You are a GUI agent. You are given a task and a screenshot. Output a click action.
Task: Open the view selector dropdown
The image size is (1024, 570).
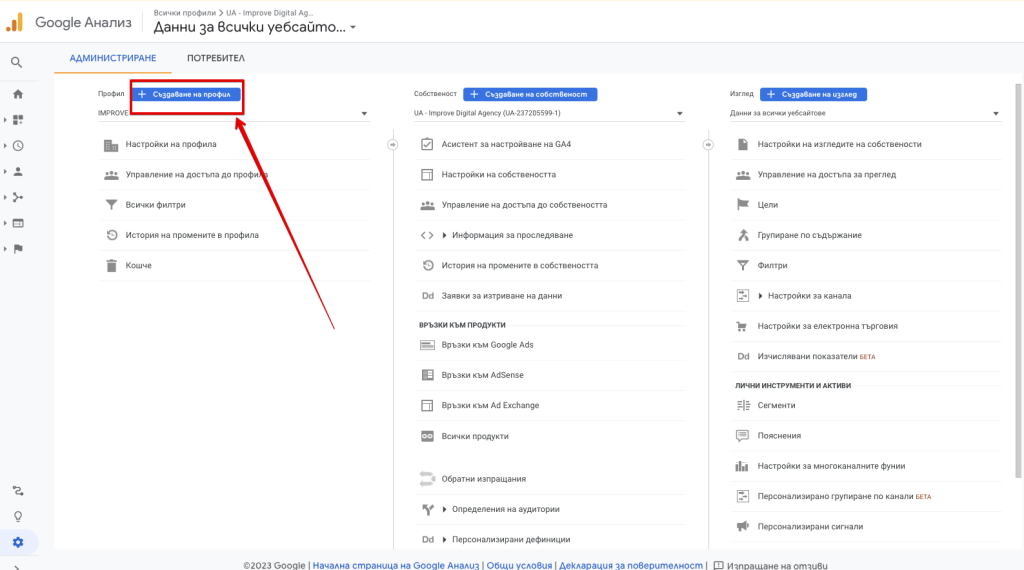865,113
